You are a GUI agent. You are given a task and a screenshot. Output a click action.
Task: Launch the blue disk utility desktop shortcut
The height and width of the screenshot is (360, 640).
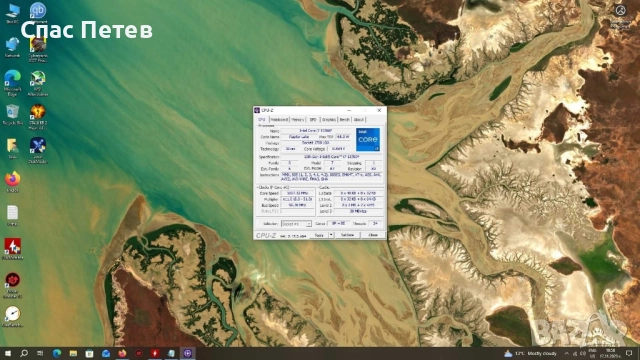pyautogui.click(x=38, y=150)
